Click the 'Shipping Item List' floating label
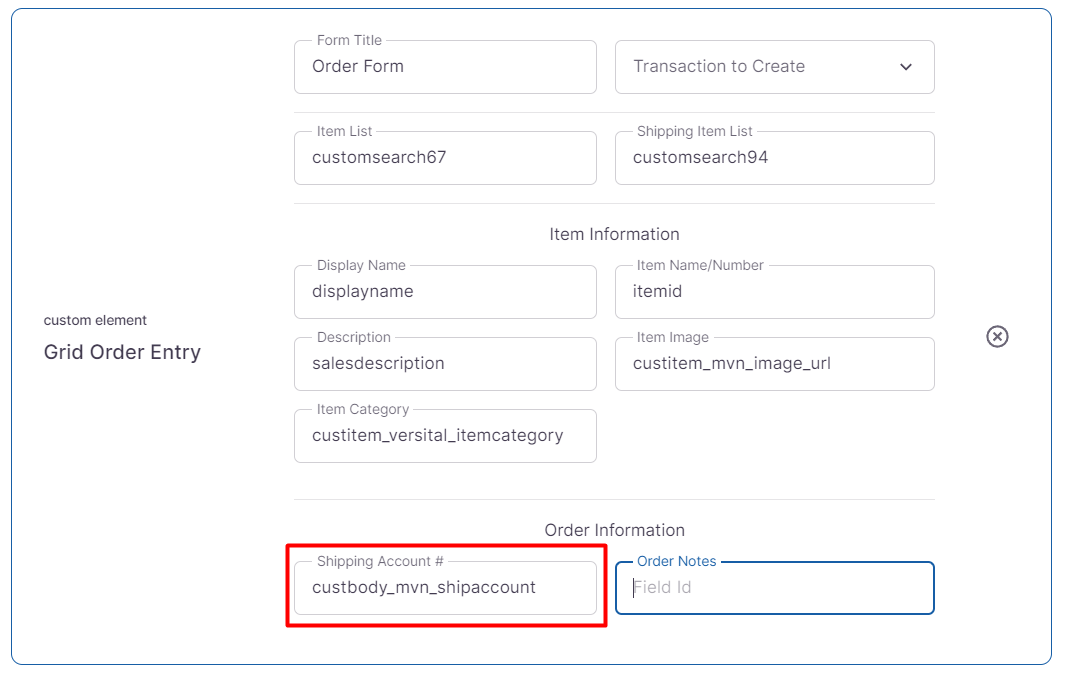Viewport: 1065px width, 676px height. tap(694, 131)
